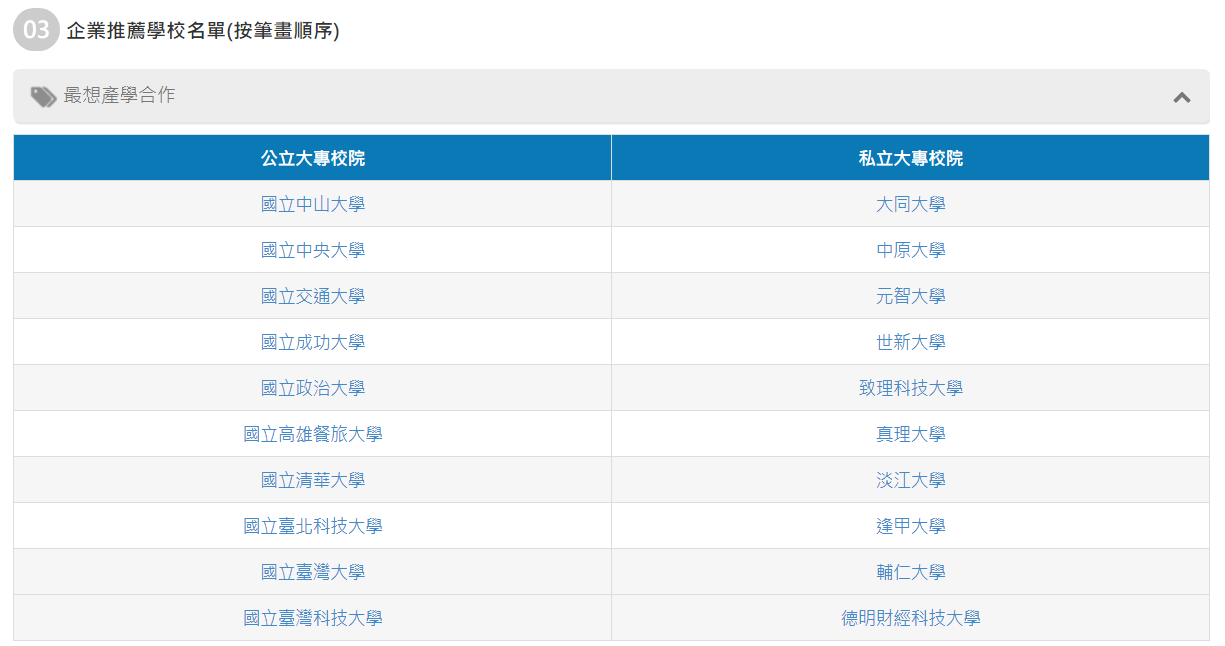
Task: Open the 國立臺灣大學 link
Action: tap(313, 572)
